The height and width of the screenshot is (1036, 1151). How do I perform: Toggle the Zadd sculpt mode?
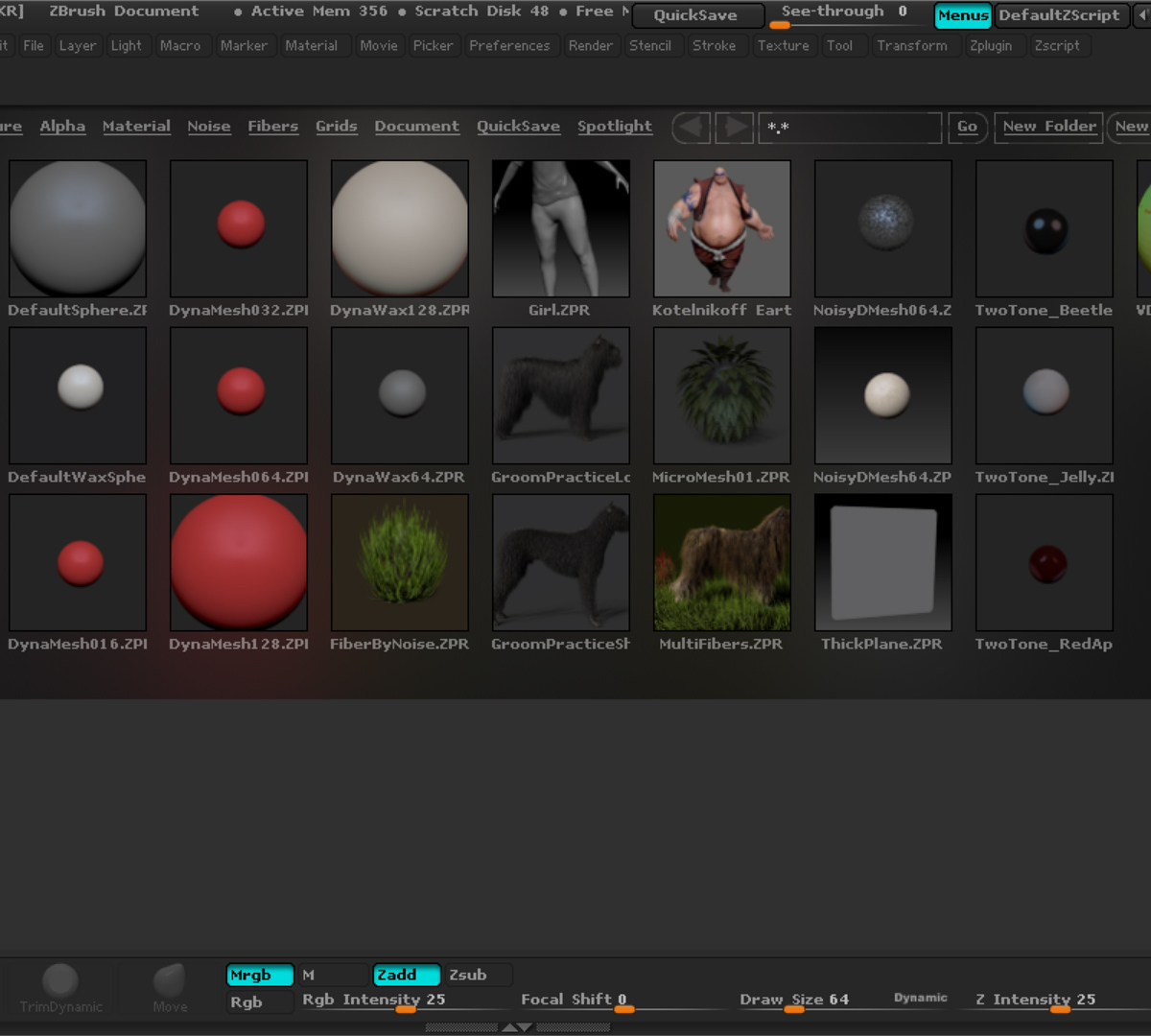tap(407, 975)
